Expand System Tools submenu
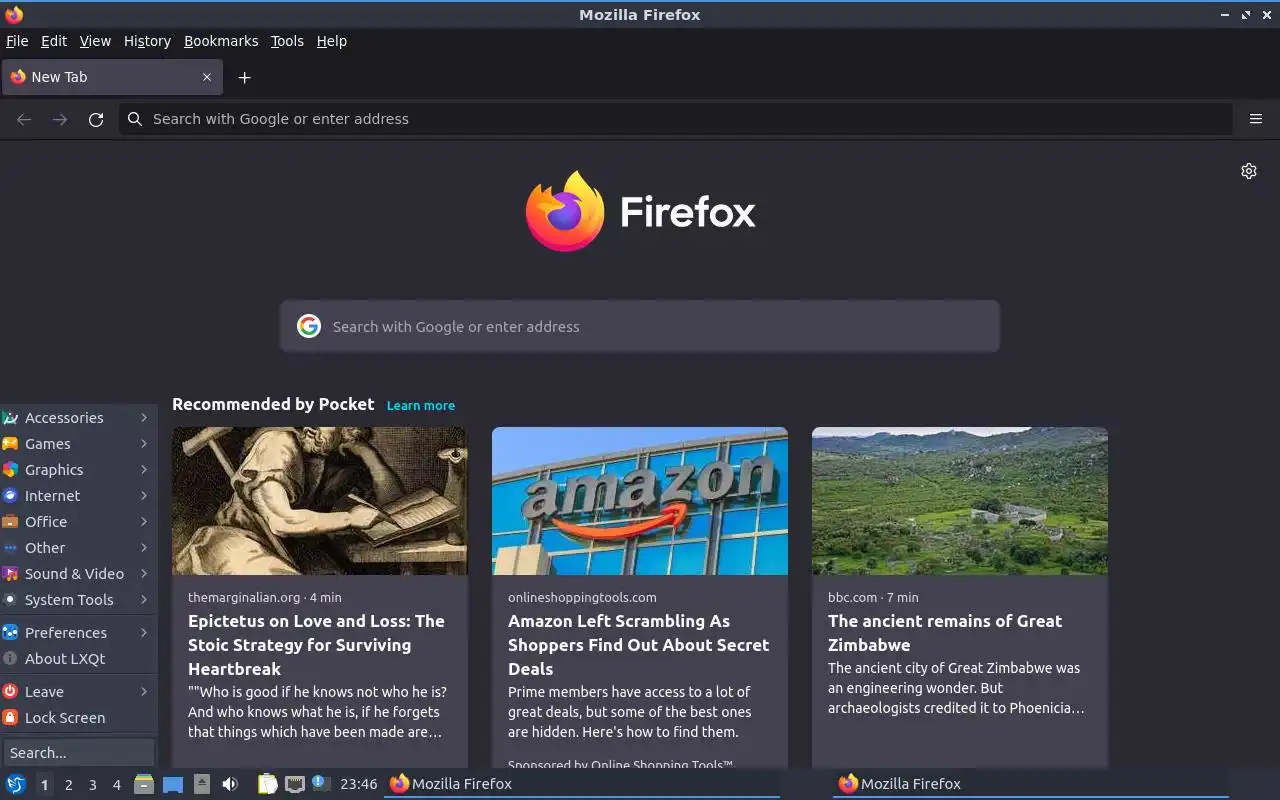The height and width of the screenshot is (800, 1280). point(78,600)
